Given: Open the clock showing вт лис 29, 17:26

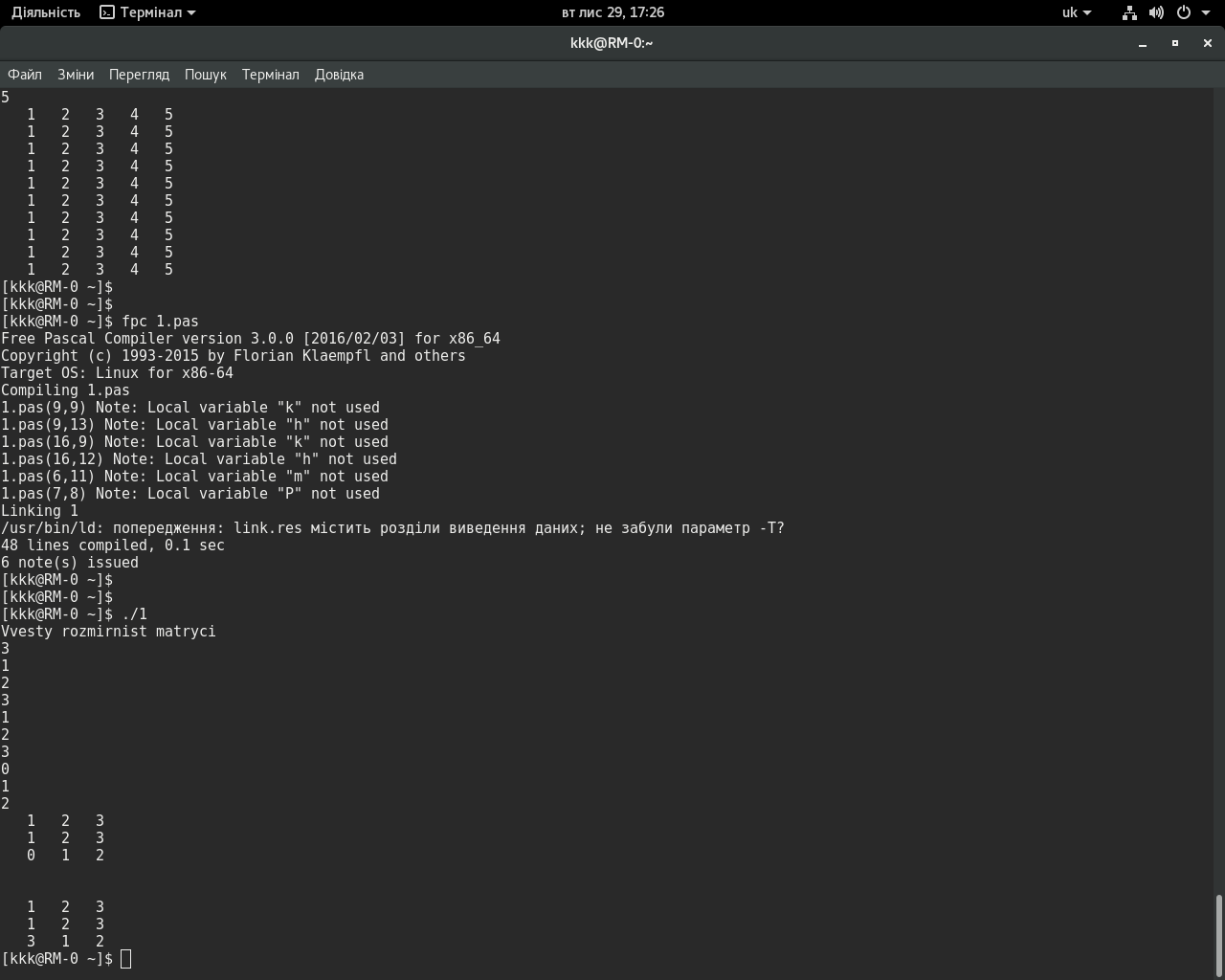Looking at the screenshot, I should coord(612,12).
